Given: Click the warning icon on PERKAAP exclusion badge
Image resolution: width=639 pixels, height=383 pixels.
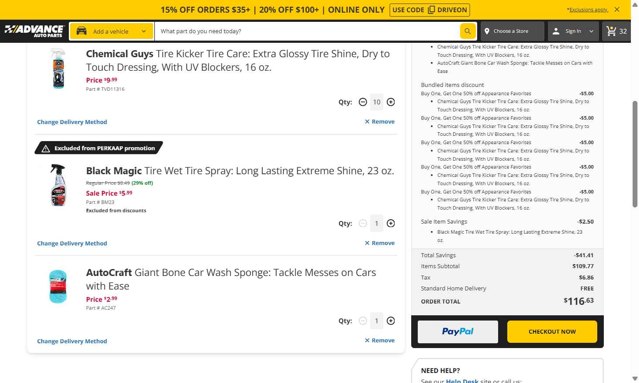Looking at the screenshot, I should coord(46,148).
